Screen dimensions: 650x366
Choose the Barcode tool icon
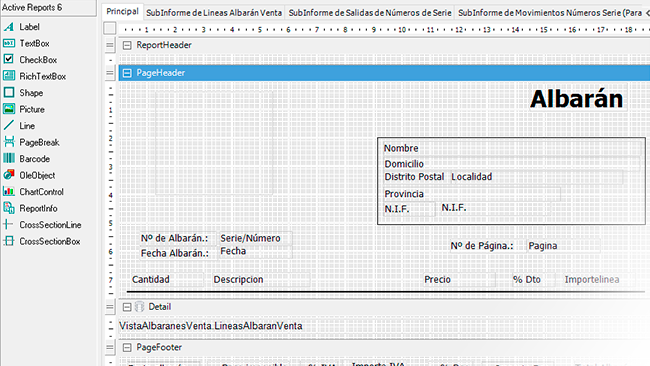[9, 158]
